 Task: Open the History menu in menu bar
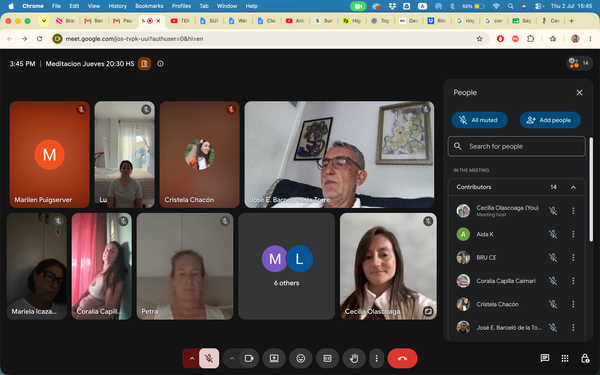(x=117, y=6)
